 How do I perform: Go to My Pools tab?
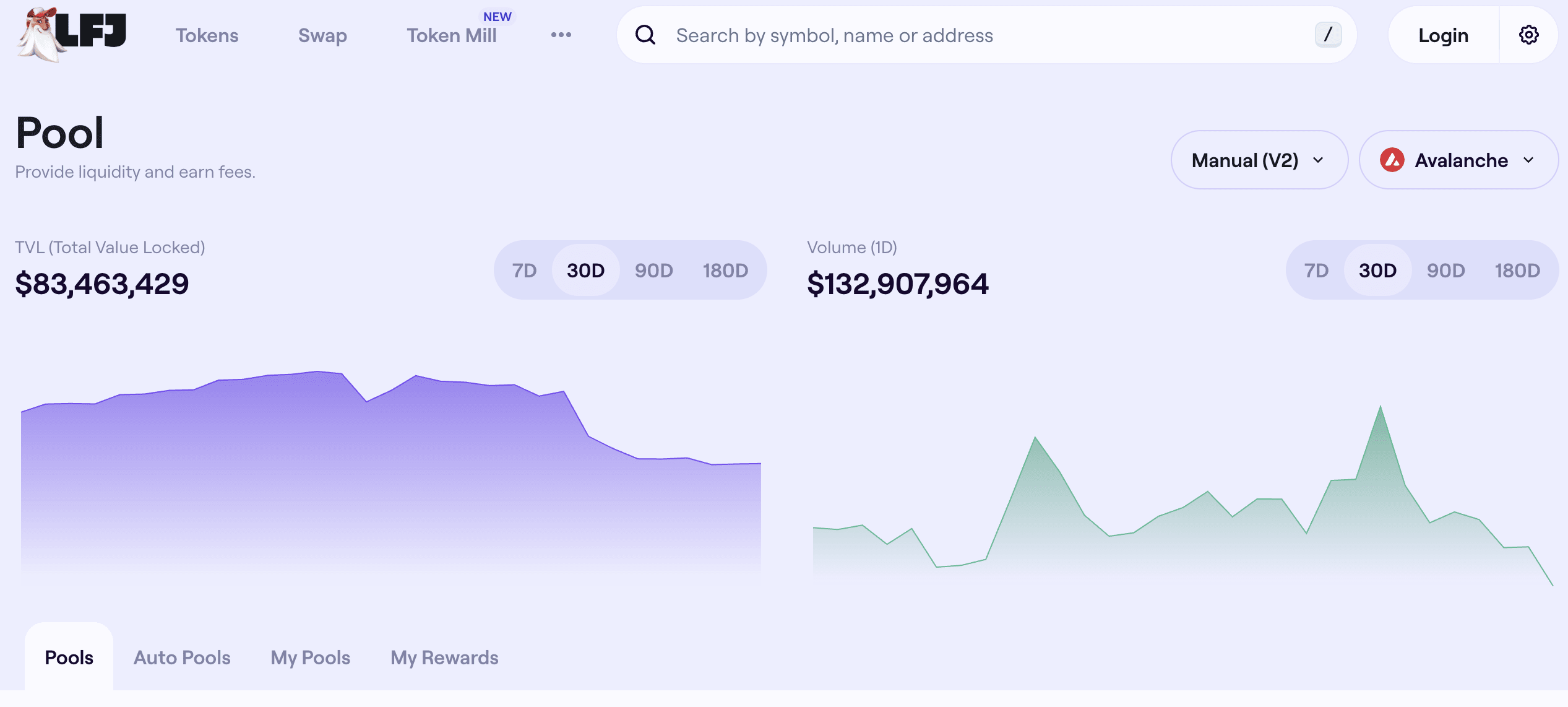point(310,657)
